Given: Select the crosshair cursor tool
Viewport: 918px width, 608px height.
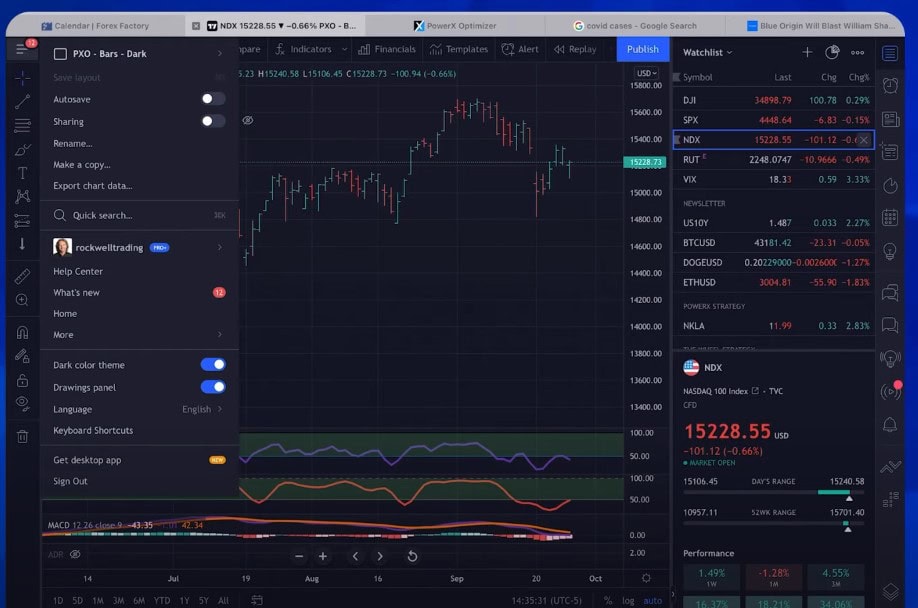Looking at the screenshot, I should click(22, 78).
